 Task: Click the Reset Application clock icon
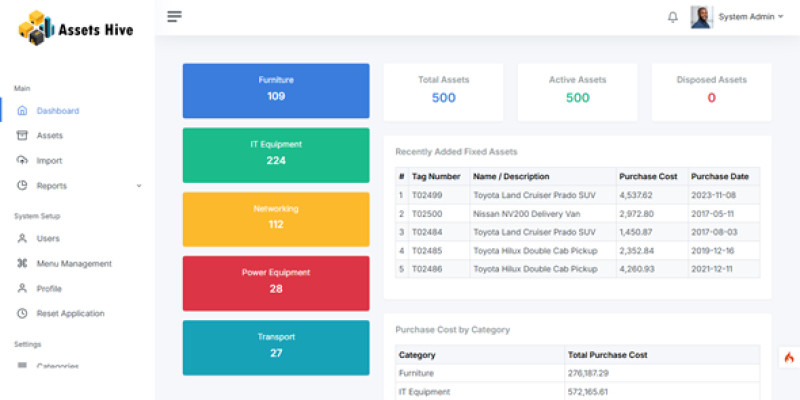[x=22, y=313]
